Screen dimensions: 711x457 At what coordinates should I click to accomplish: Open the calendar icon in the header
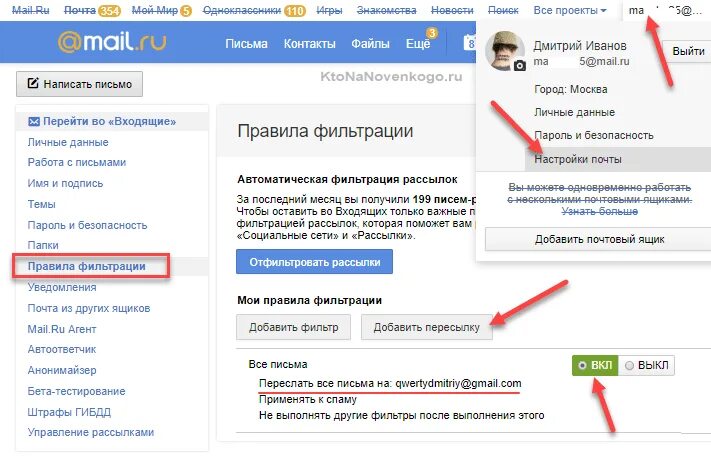tap(469, 43)
